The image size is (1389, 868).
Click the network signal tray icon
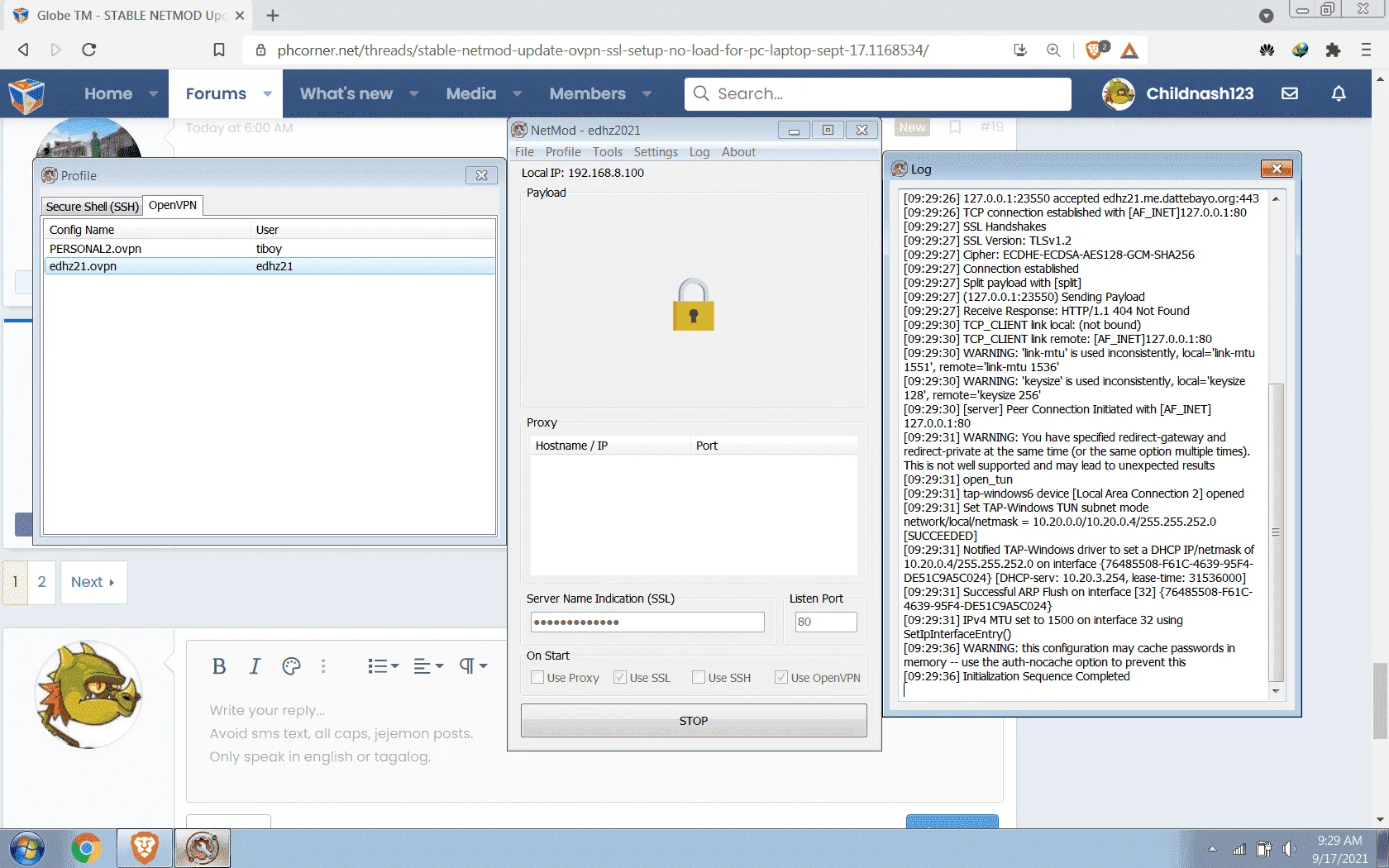pos(1239,850)
